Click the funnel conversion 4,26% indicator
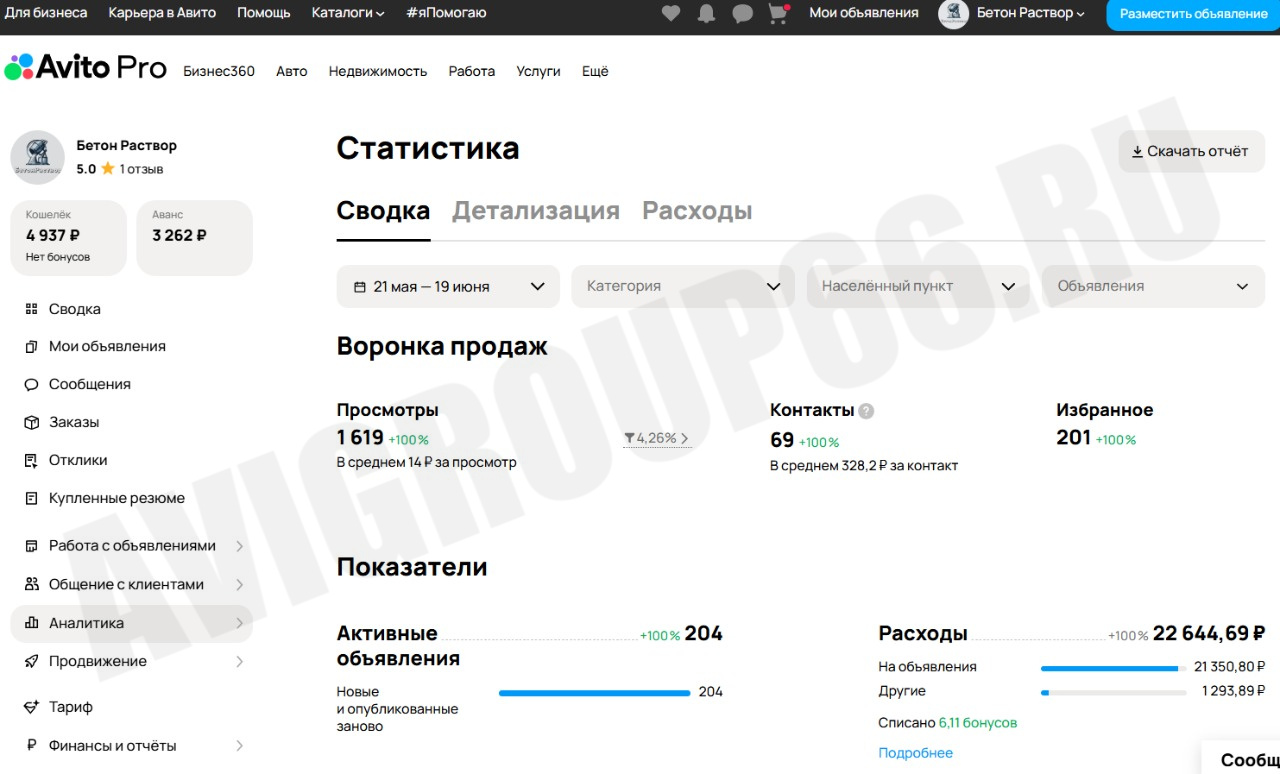The width and height of the screenshot is (1280, 774). point(656,438)
